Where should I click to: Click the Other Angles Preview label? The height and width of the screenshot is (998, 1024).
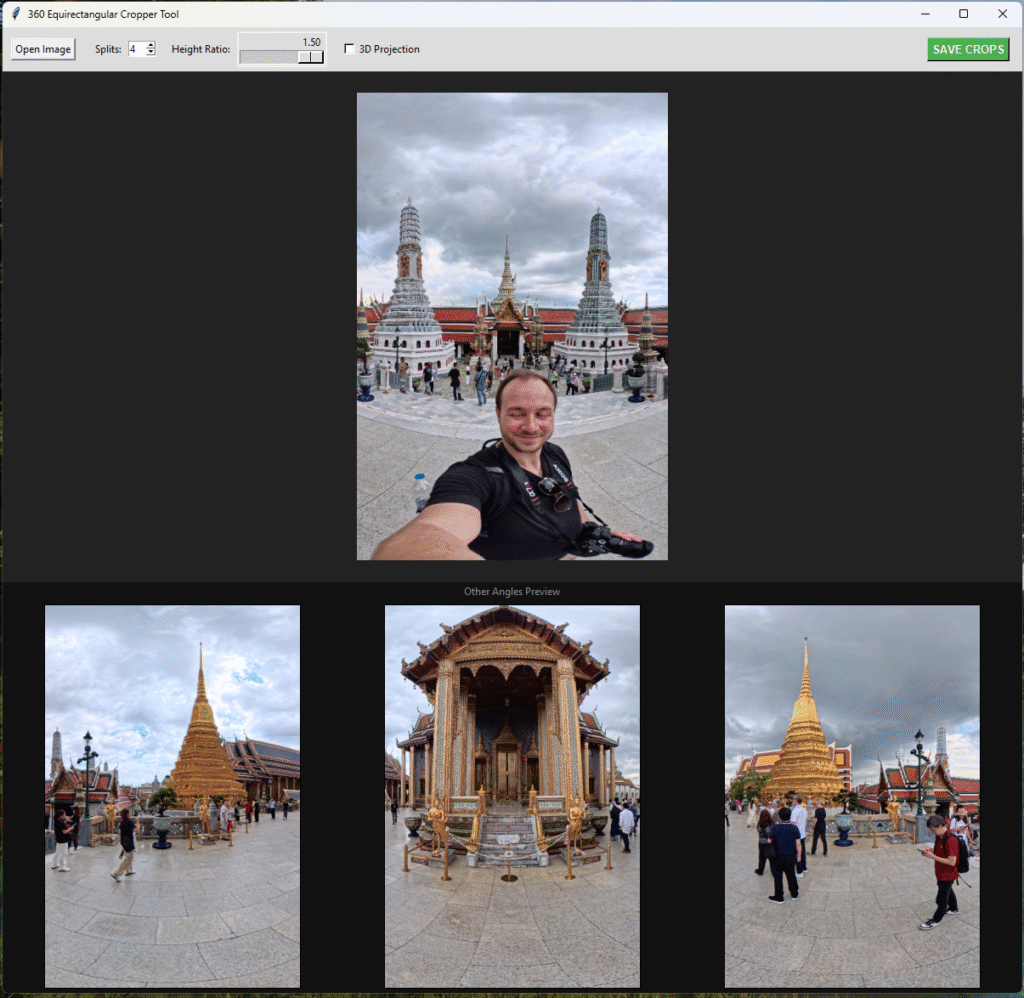512,592
